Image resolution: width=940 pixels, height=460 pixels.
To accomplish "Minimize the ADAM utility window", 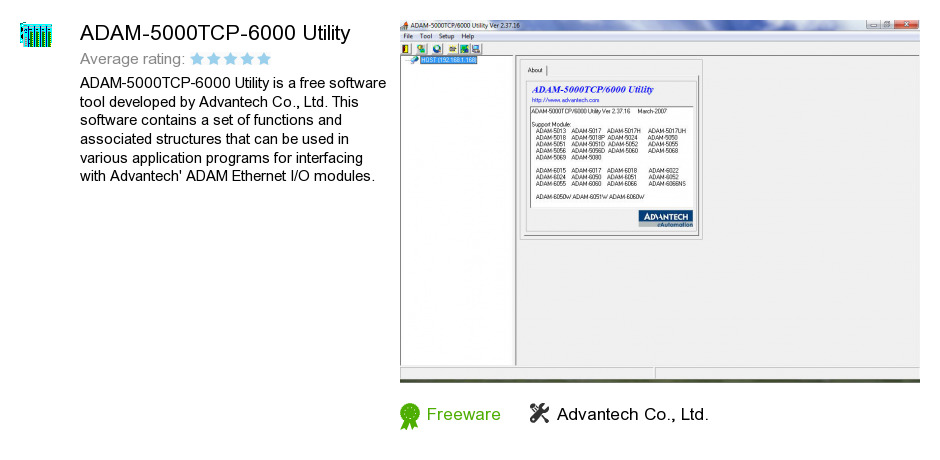I will click(872, 25).
